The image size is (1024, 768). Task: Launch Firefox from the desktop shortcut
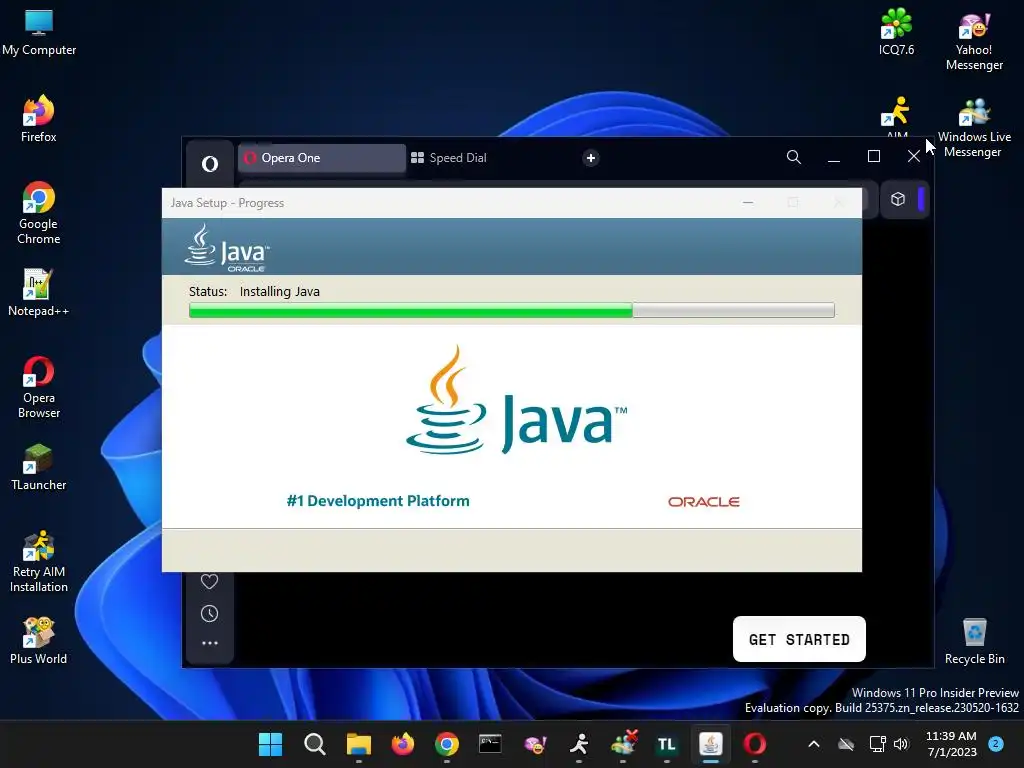(39, 119)
